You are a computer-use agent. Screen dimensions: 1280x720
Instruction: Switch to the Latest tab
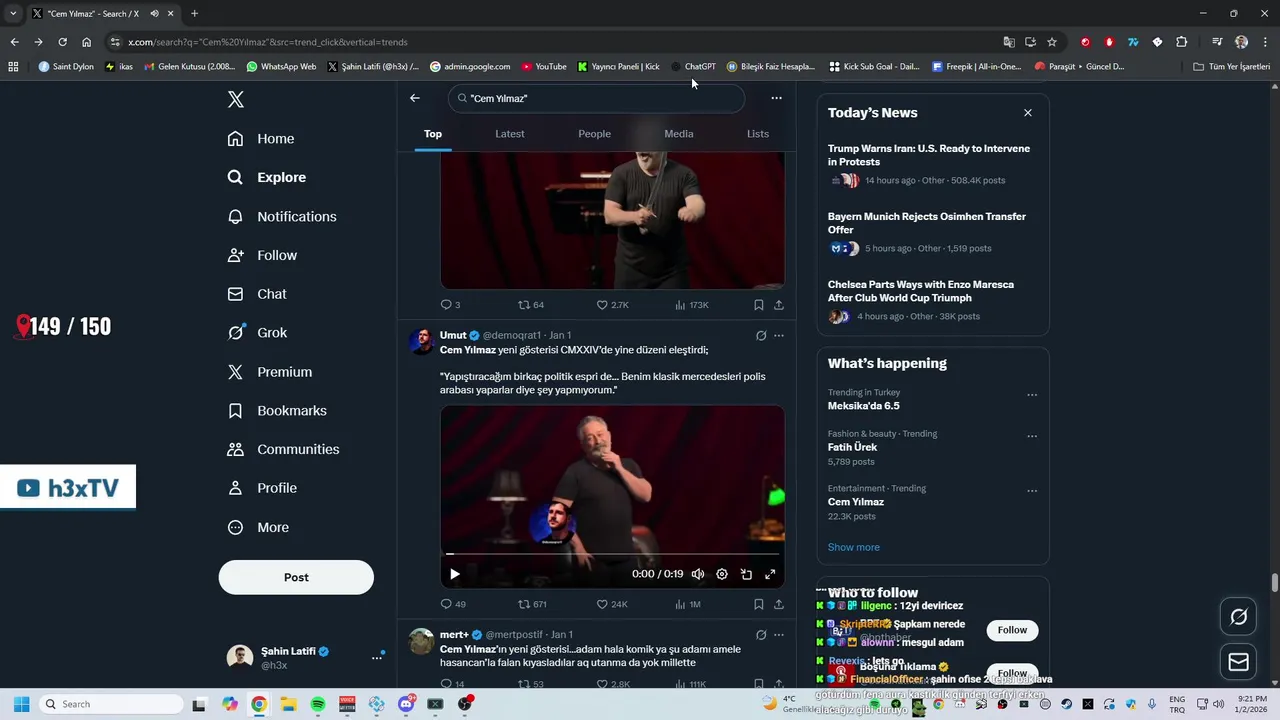coord(510,134)
